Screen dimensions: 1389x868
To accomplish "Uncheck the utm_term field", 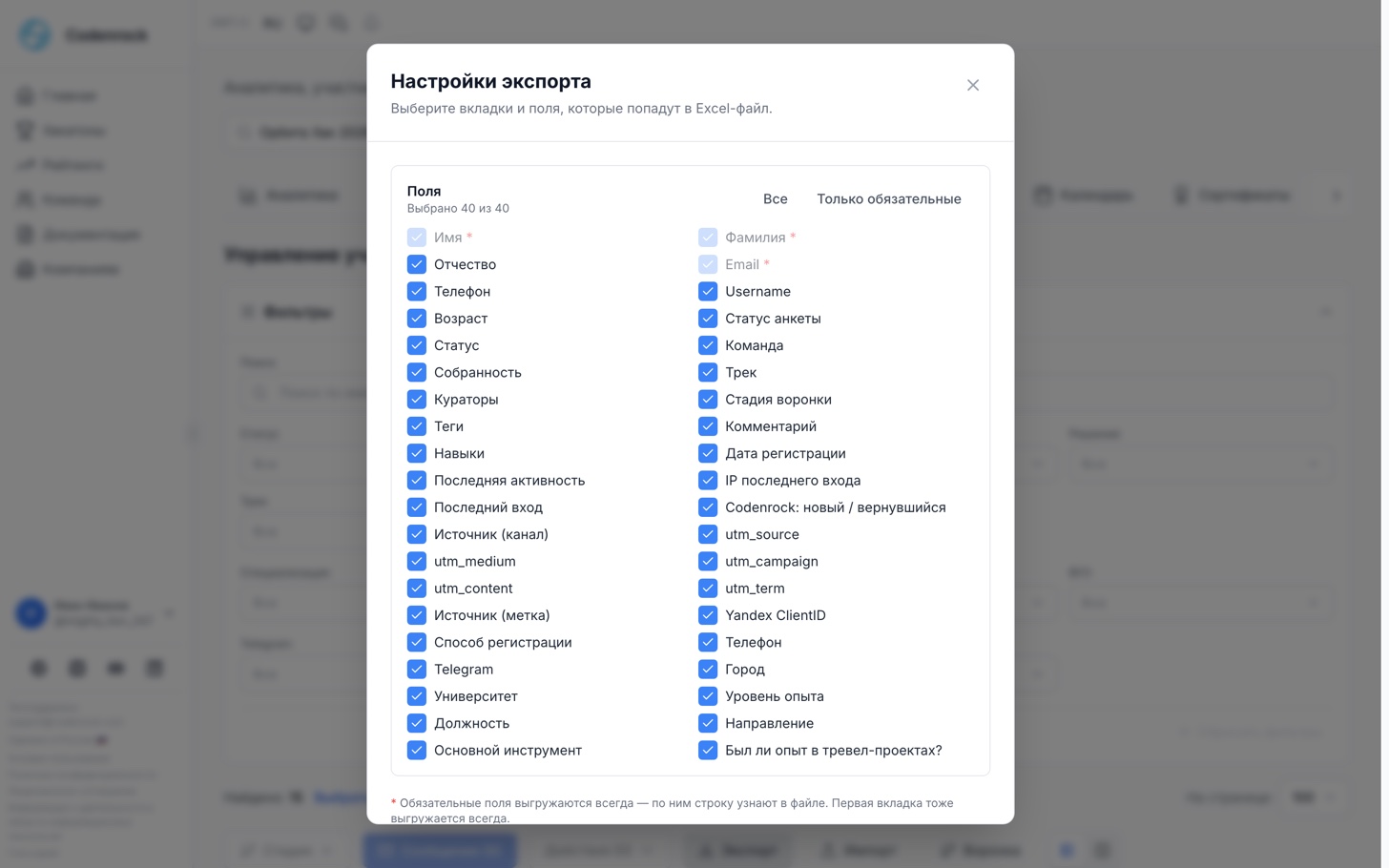I will 708,589.
